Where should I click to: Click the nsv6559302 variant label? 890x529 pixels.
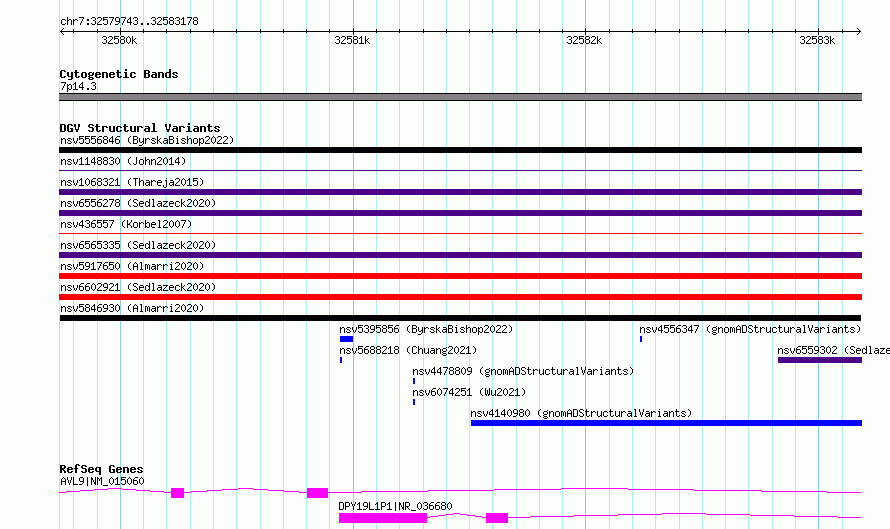tap(833, 350)
